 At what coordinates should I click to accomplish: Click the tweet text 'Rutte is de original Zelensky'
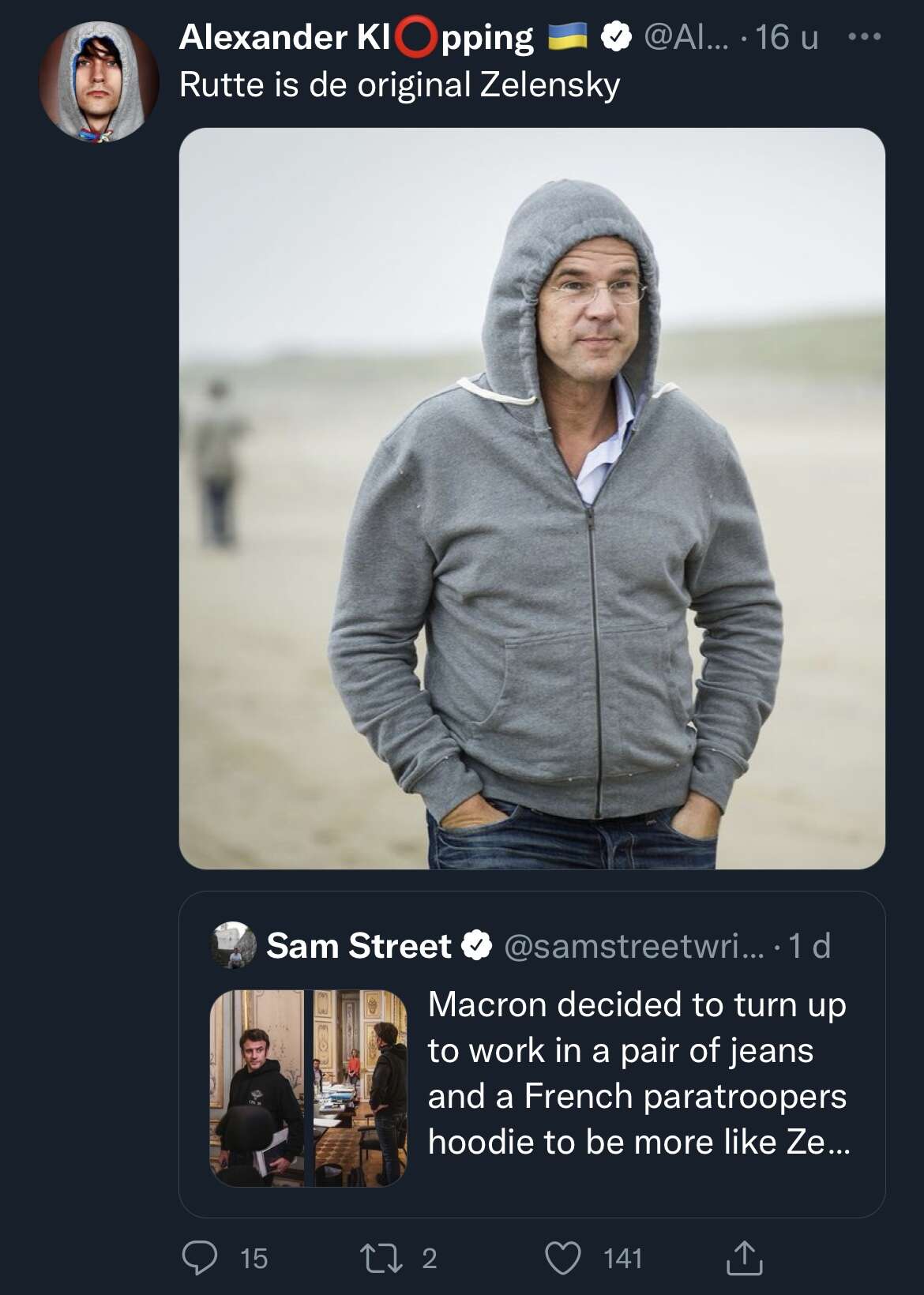pos(400,84)
